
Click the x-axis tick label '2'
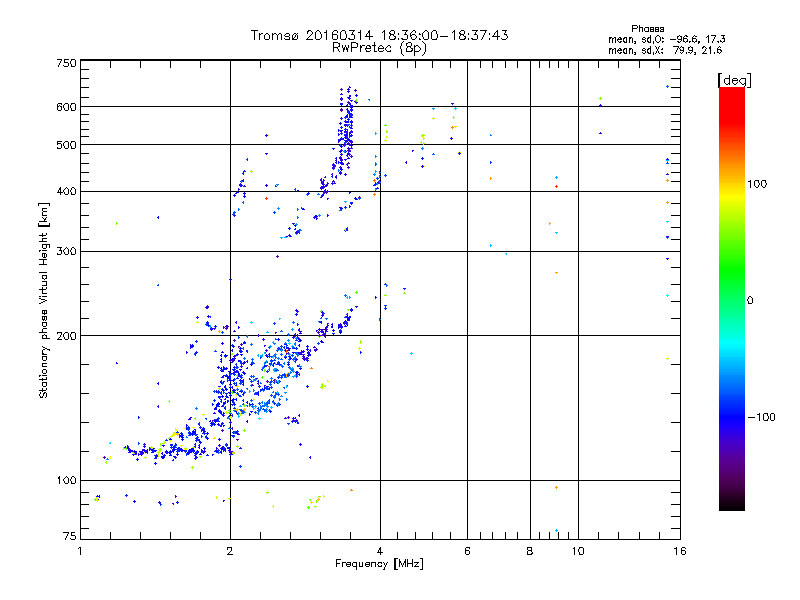click(230, 551)
